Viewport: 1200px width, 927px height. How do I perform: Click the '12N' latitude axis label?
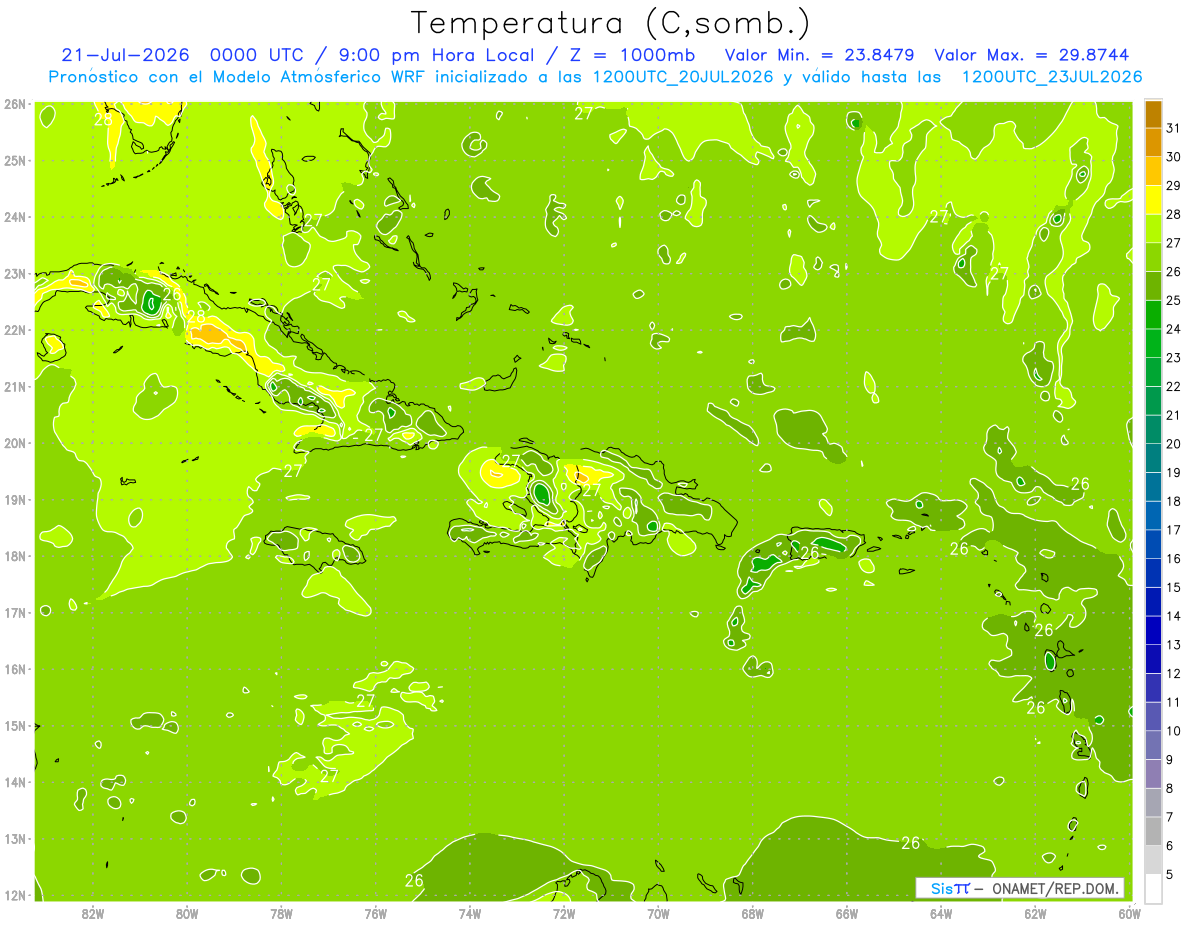tap(15, 895)
